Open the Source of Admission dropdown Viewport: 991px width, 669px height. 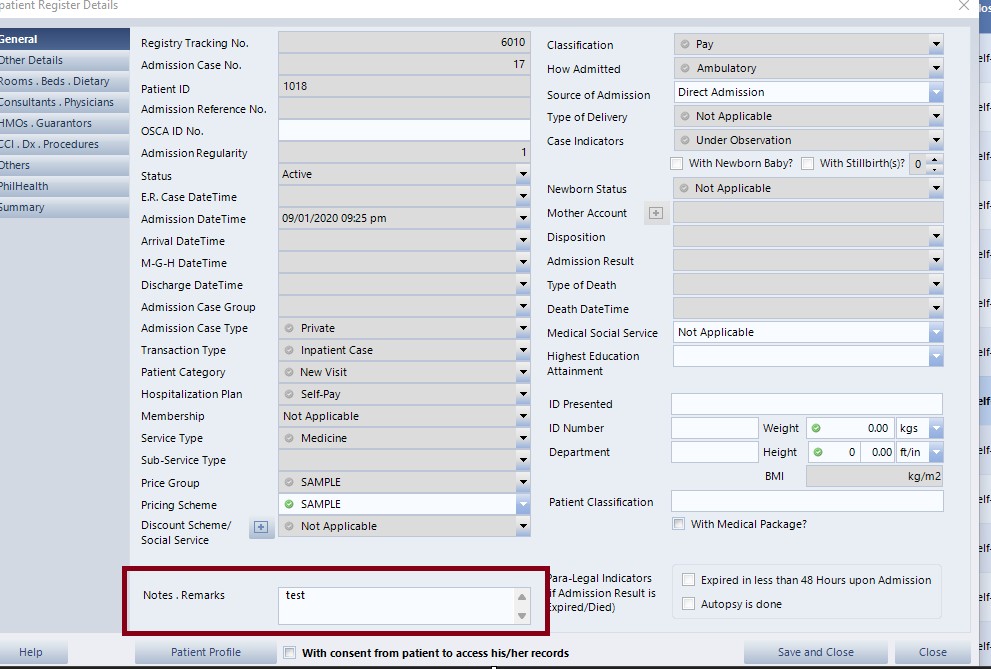pyautogui.click(x=936, y=92)
